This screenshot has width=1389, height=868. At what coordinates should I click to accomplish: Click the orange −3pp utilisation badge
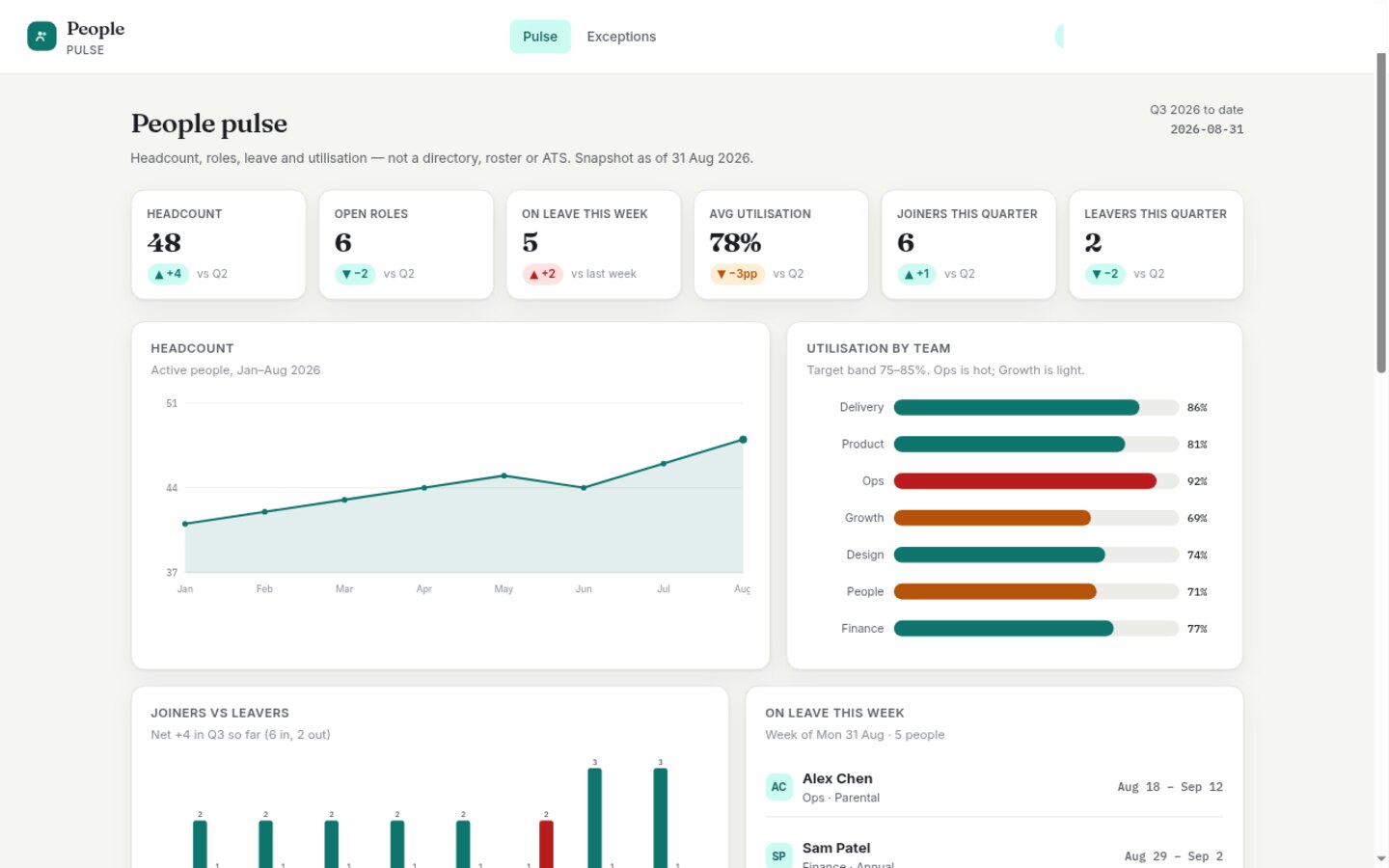point(737,274)
